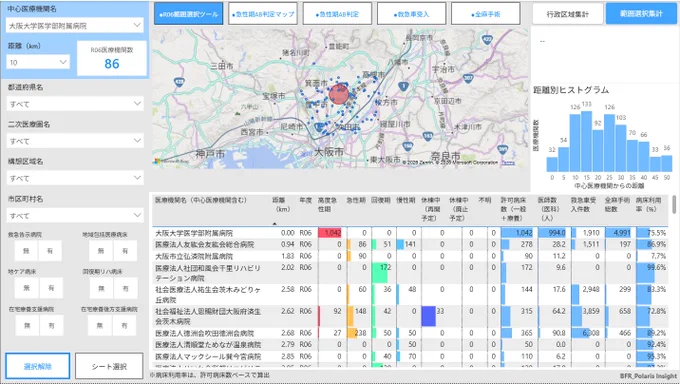Sort by 慢性期 column header
680x384 pixels.
point(405,200)
